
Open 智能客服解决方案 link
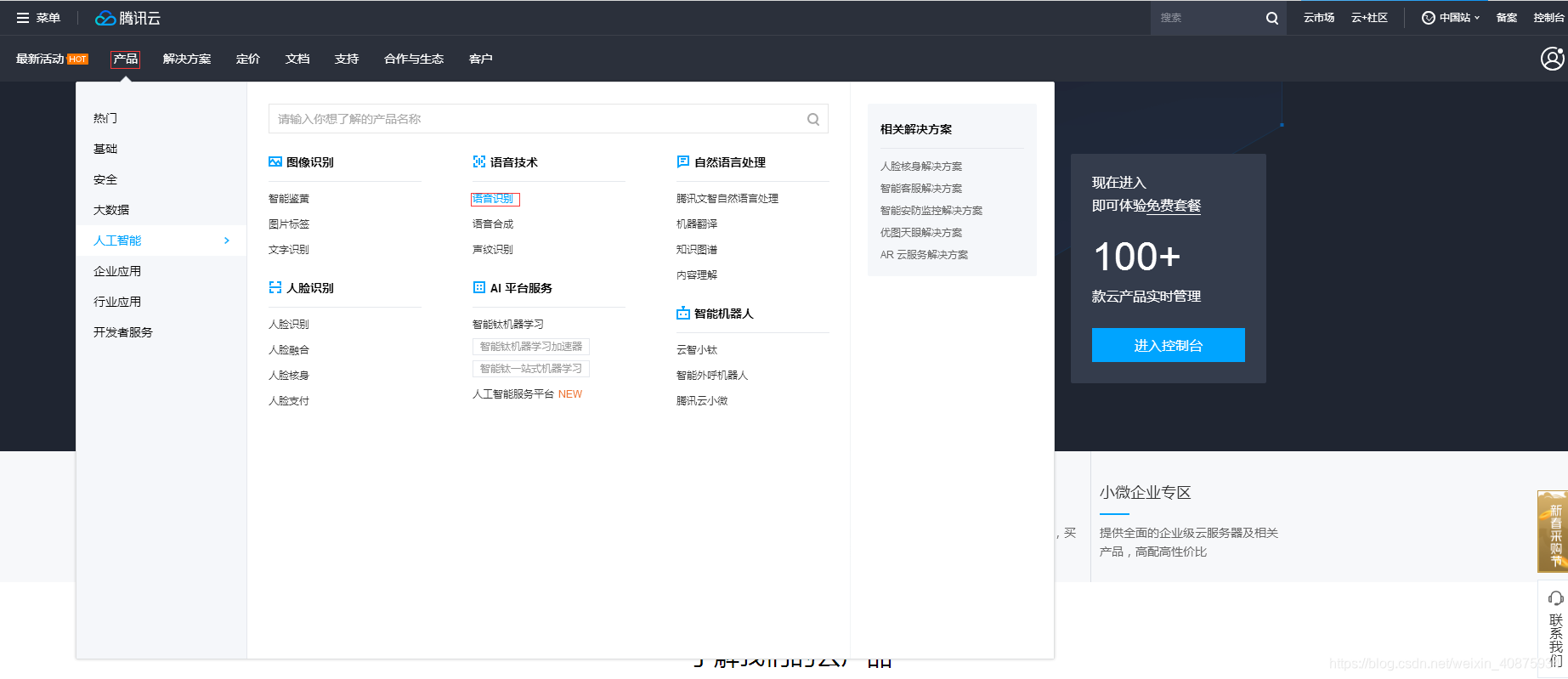click(921, 188)
